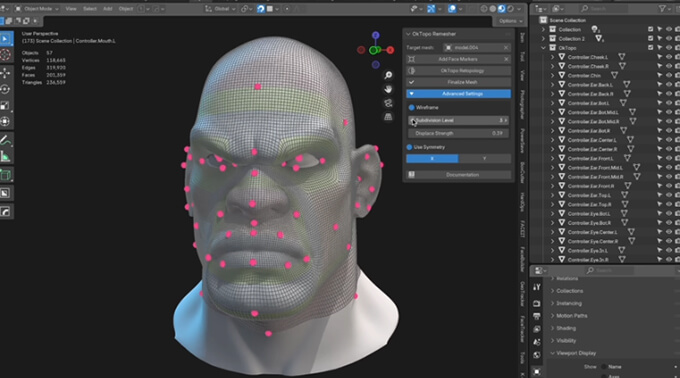Open the Output properties tab icon

537,316
